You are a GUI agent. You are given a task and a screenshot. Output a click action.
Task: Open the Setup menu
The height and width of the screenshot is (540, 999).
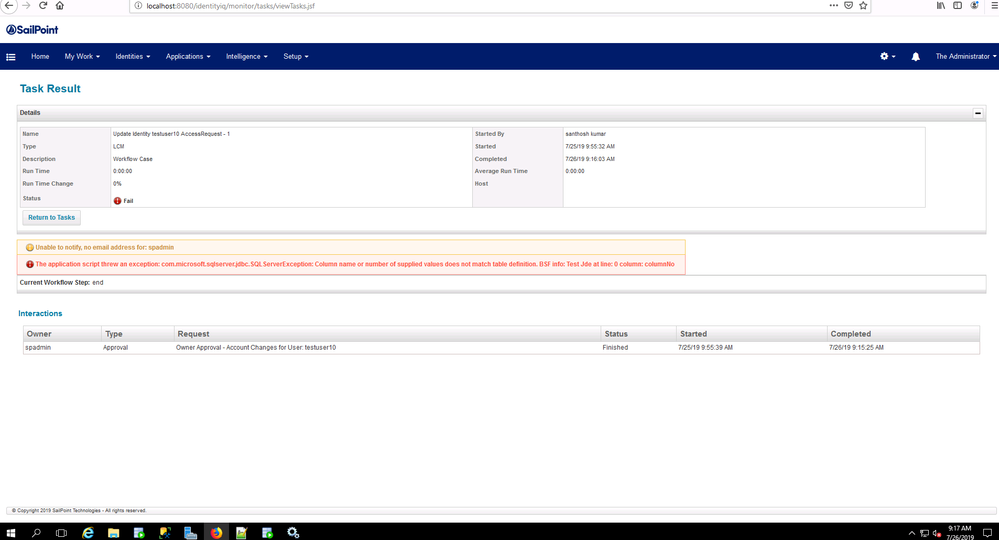(x=295, y=57)
